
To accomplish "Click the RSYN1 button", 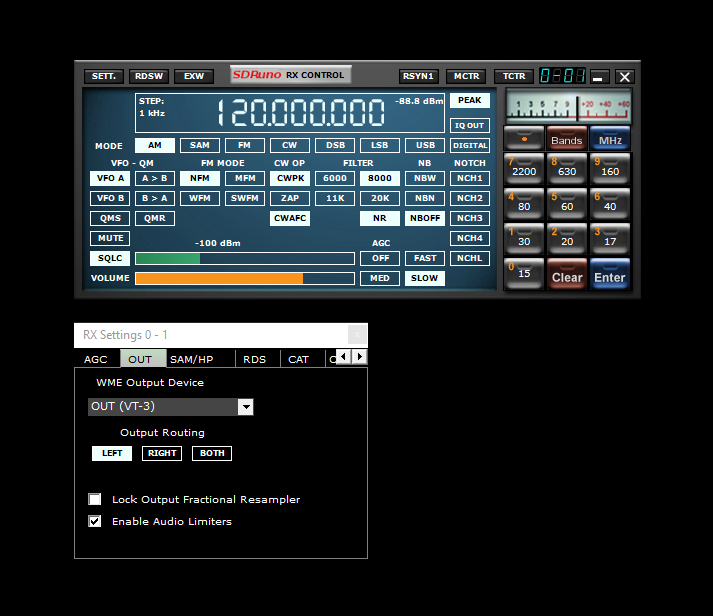I will 418,76.
